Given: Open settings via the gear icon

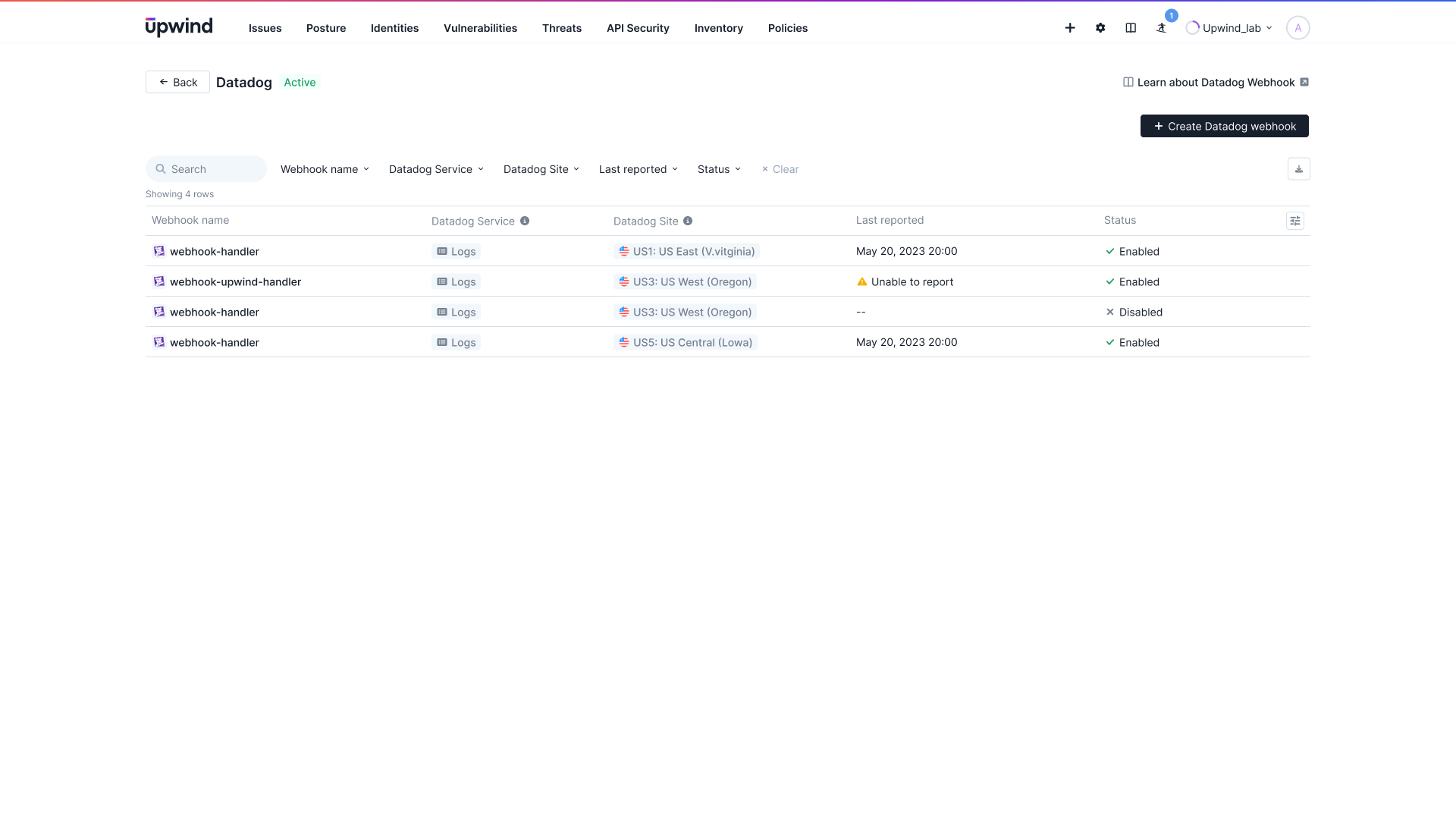Looking at the screenshot, I should click(x=1100, y=27).
